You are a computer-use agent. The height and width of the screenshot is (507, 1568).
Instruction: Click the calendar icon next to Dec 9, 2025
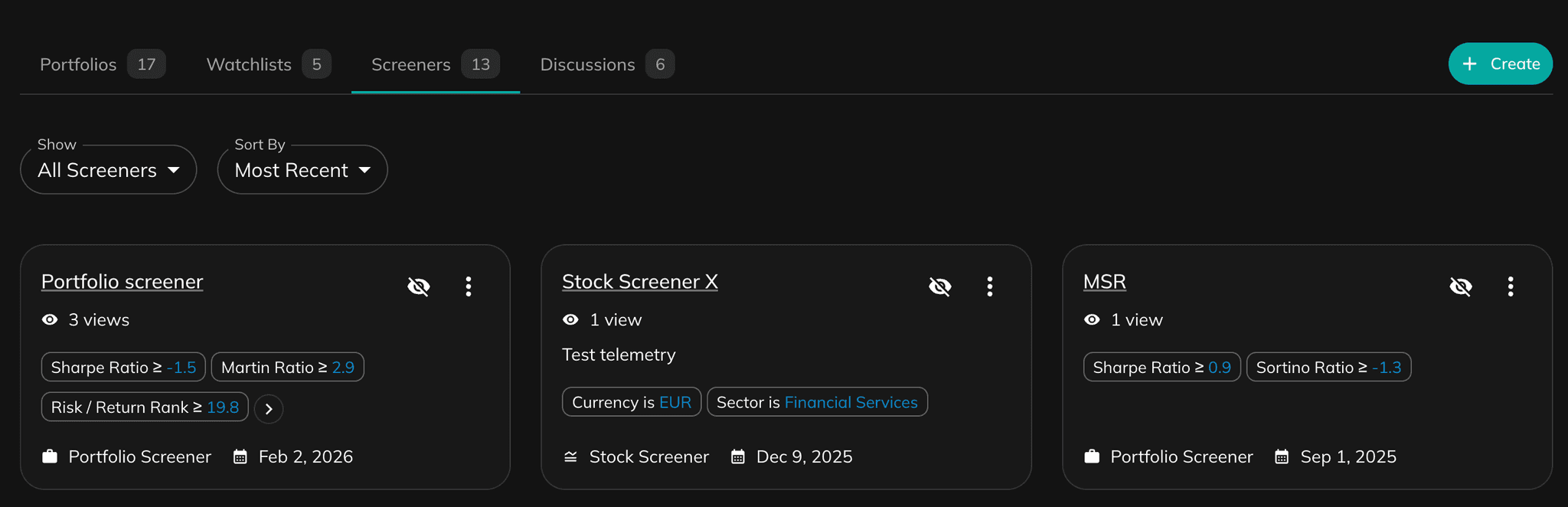tap(737, 456)
